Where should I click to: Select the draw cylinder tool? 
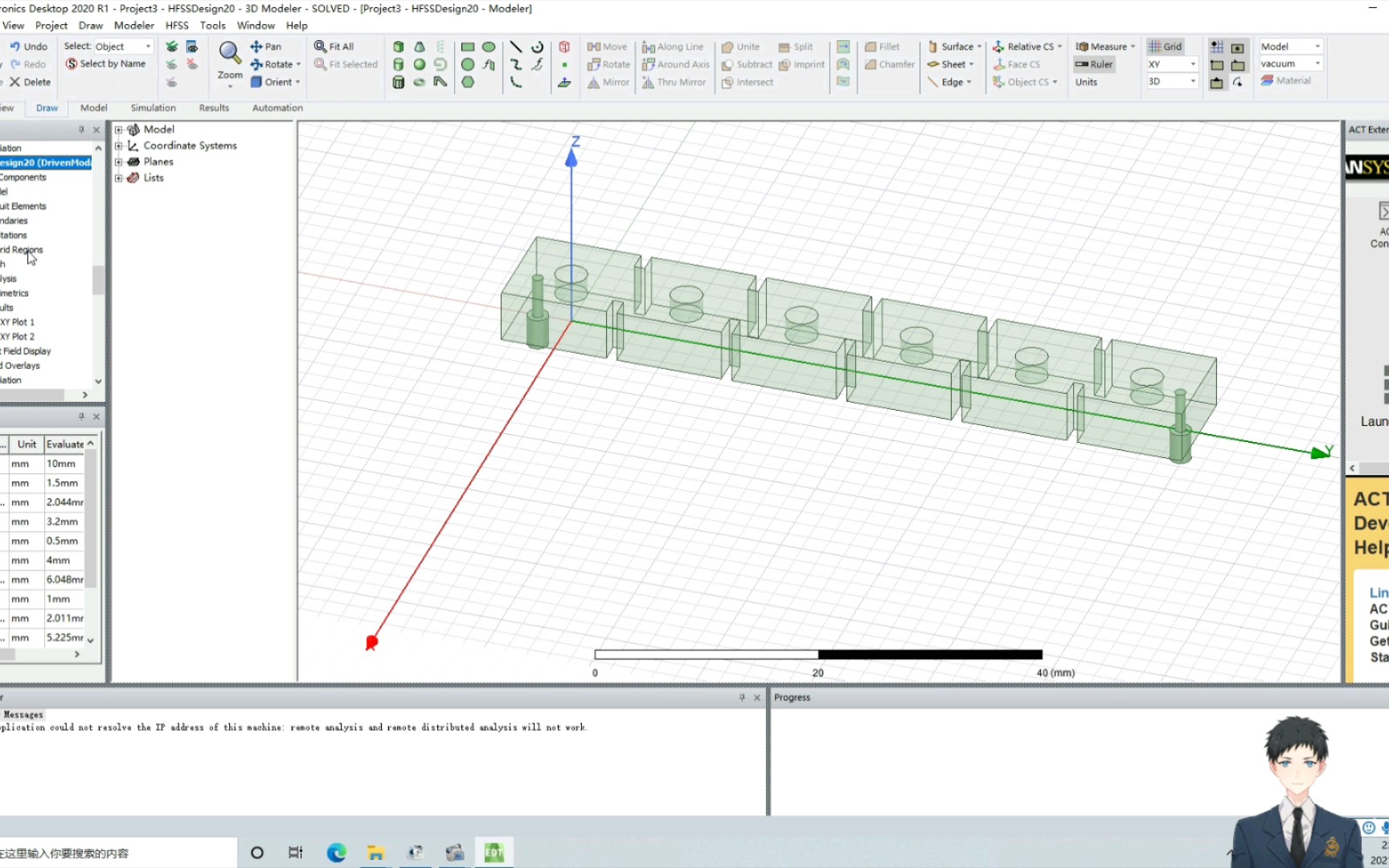click(x=399, y=64)
